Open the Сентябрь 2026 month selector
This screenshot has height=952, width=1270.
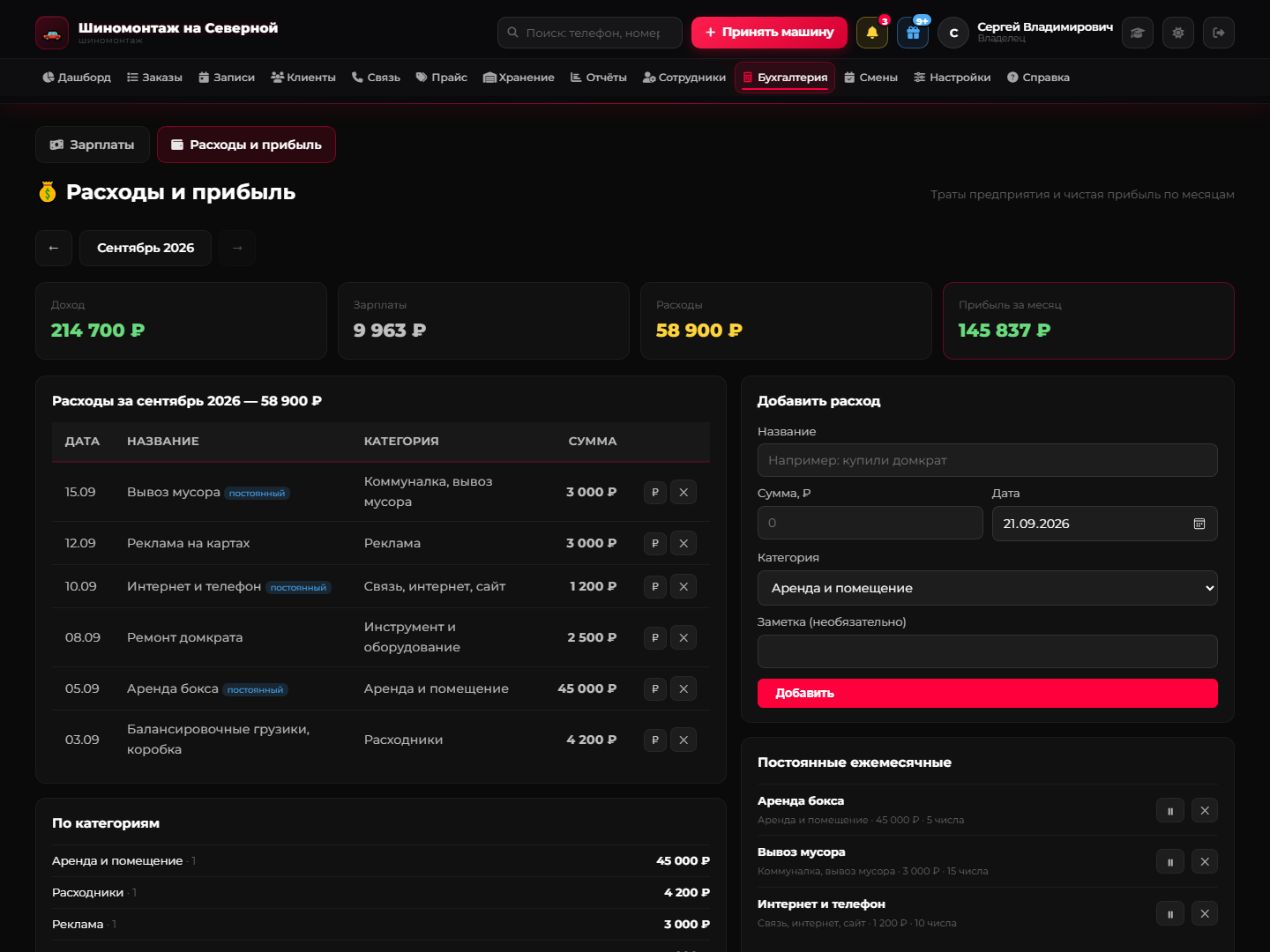click(146, 248)
